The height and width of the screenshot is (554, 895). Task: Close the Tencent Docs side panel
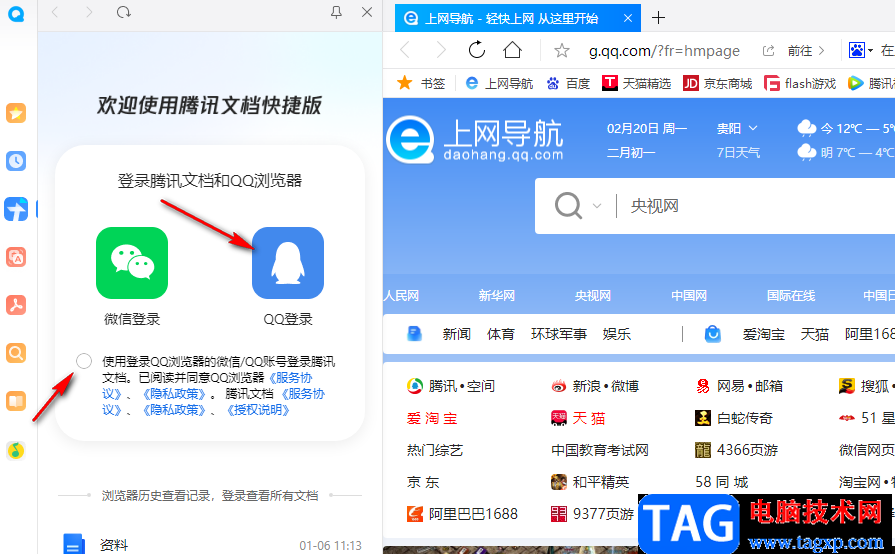coord(367,12)
